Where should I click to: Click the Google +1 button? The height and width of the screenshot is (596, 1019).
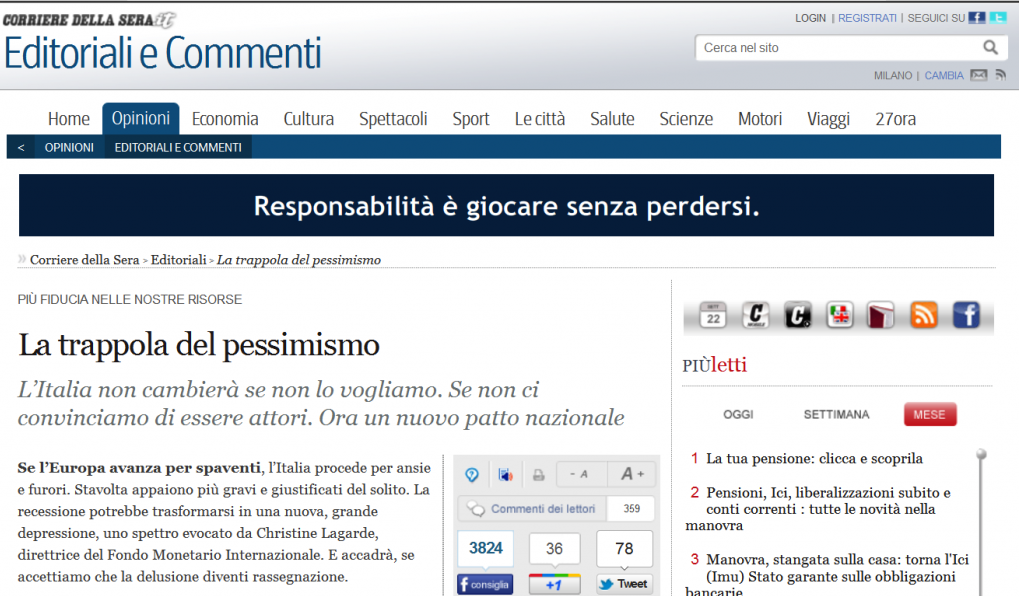coord(554,584)
